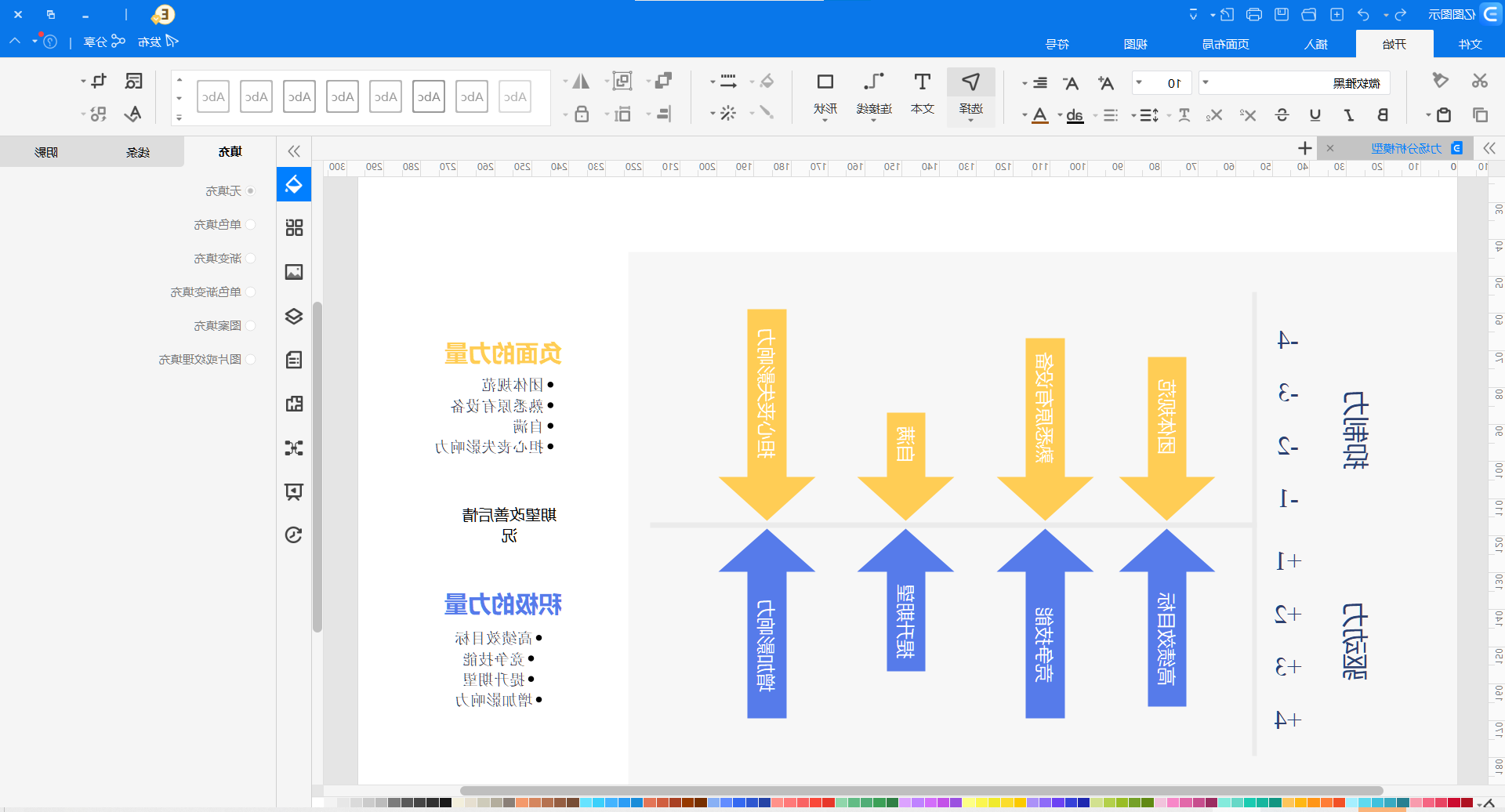Screen dimensions: 1505x812
Task: Select the Cut scissors icon
Action: (1479, 81)
